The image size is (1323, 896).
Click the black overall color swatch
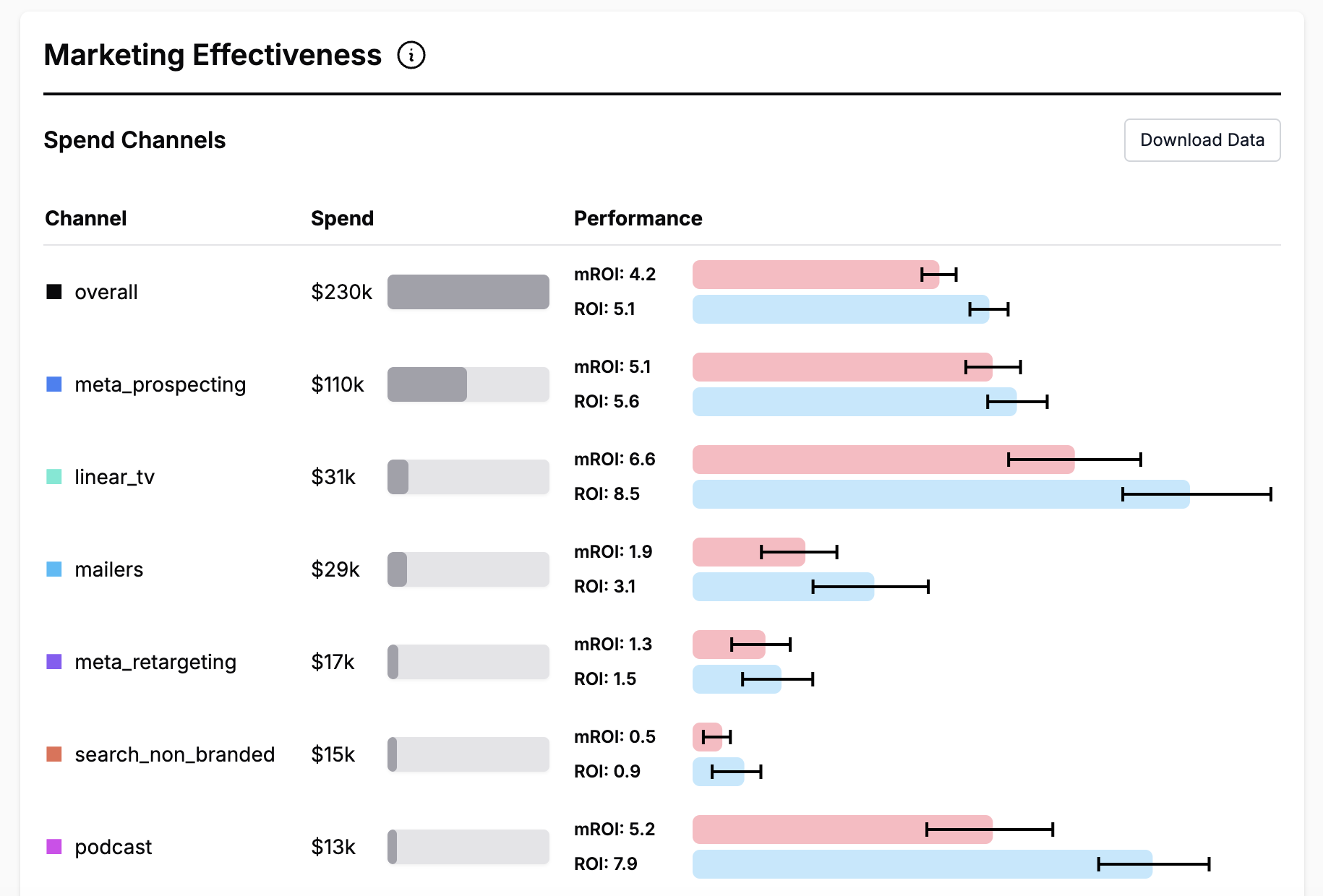coord(54,292)
